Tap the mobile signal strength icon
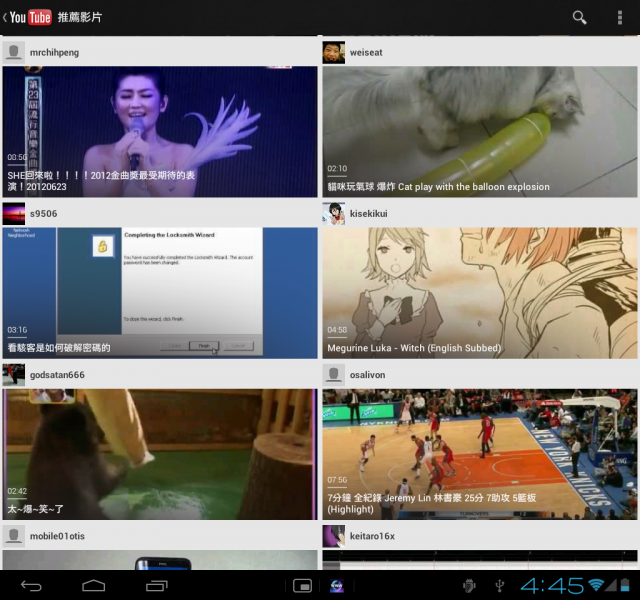Viewport: 640px width, 600px height. point(611,585)
